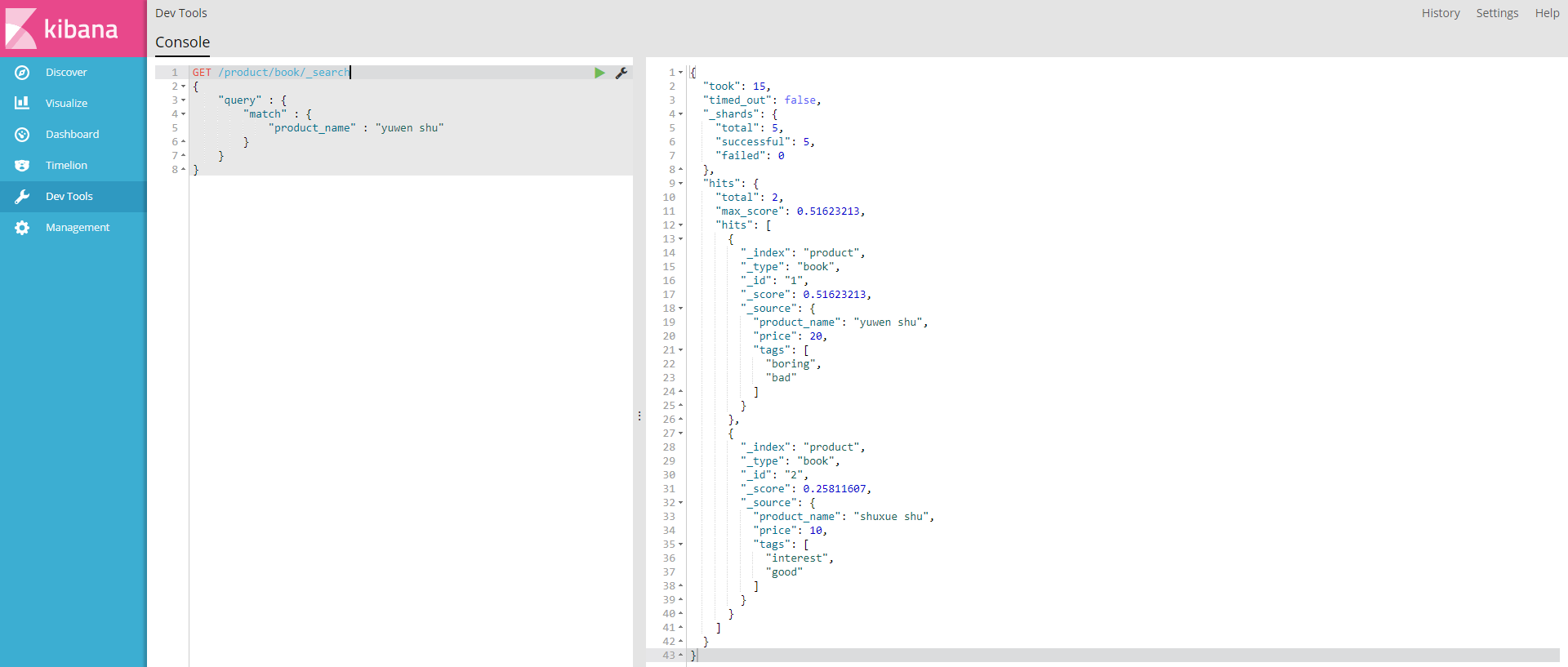Click "timed_out" false value in response

pos(800,100)
